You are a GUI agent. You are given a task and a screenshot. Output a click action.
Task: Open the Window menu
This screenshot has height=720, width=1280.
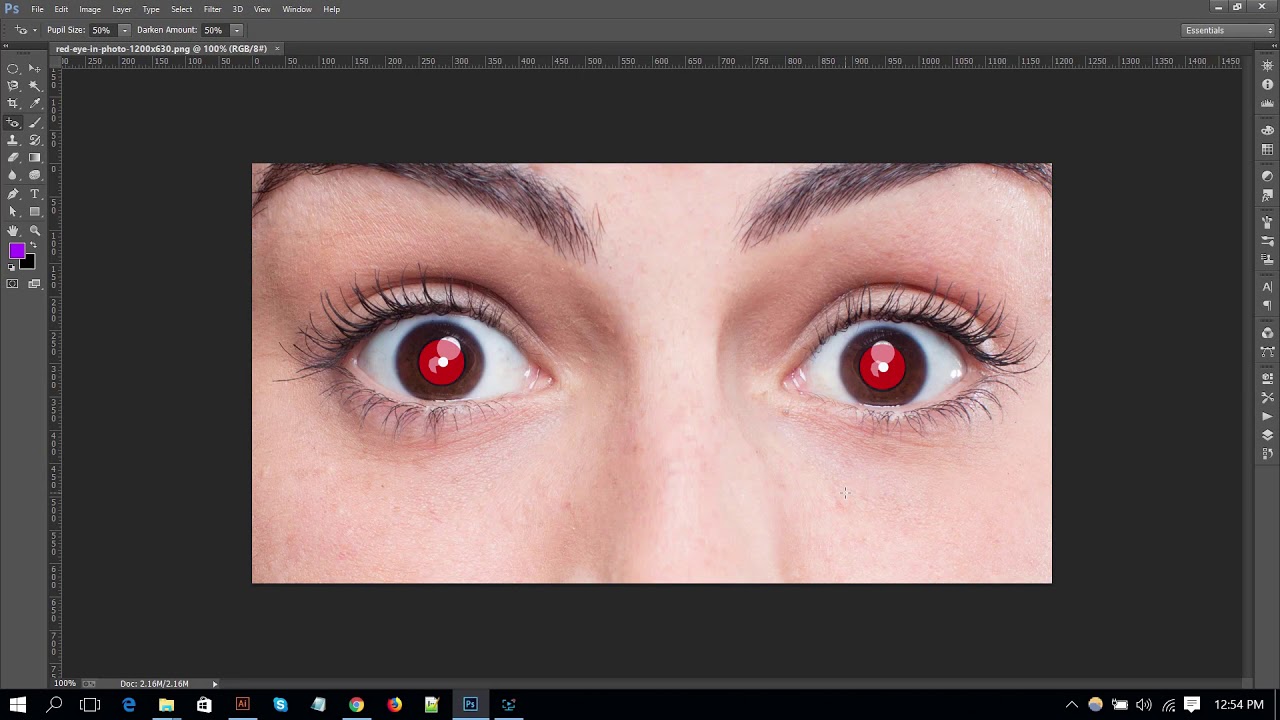tap(297, 9)
